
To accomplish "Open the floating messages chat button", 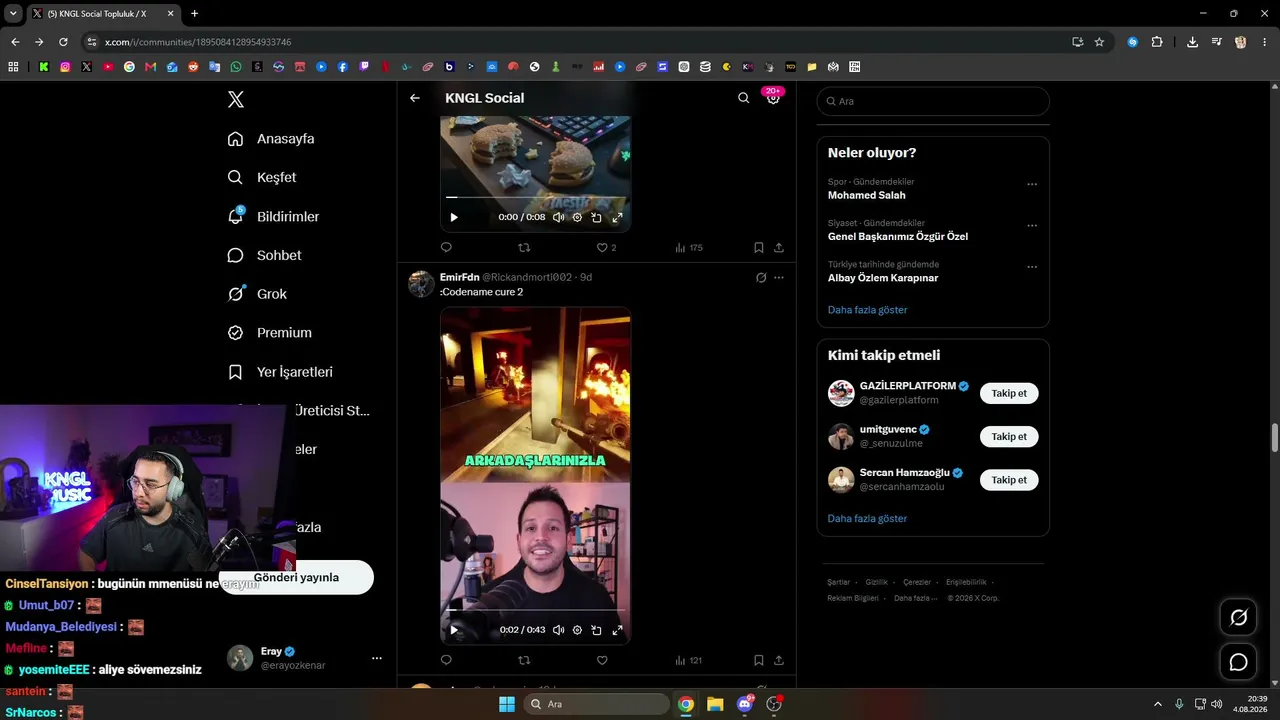I will [x=1238, y=662].
